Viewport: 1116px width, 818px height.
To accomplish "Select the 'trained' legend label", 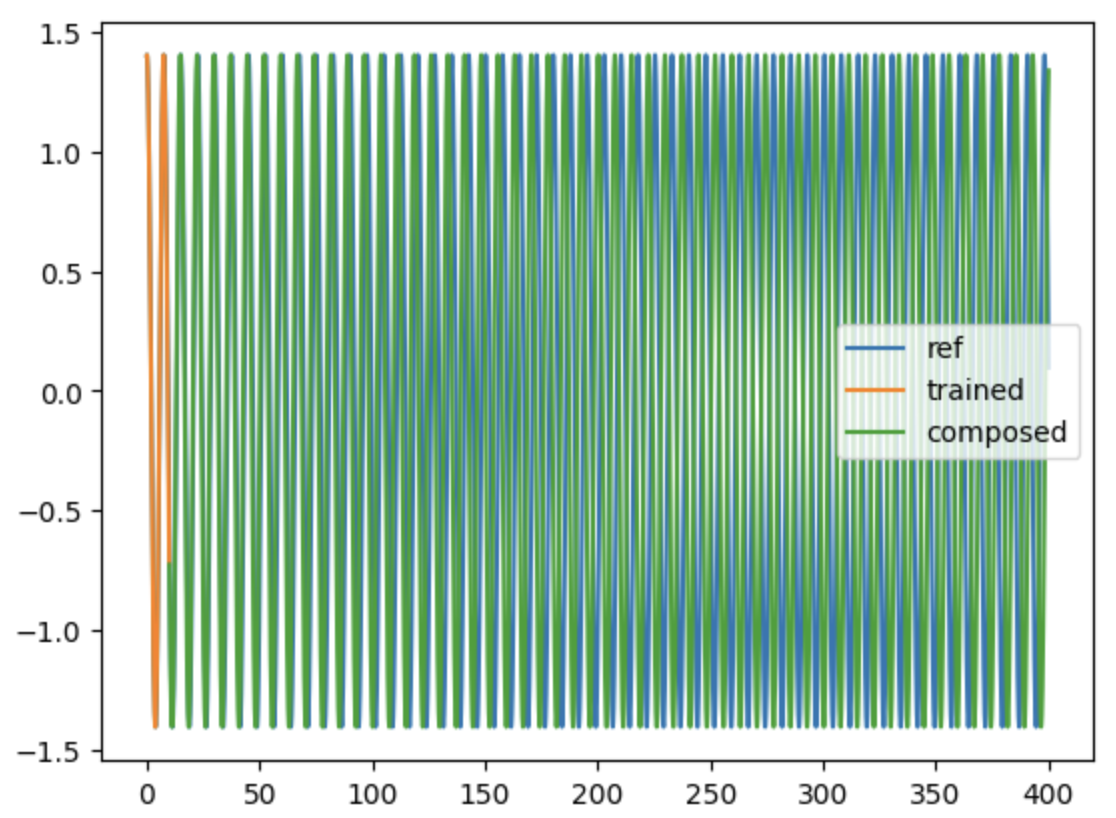I will point(975,390).
